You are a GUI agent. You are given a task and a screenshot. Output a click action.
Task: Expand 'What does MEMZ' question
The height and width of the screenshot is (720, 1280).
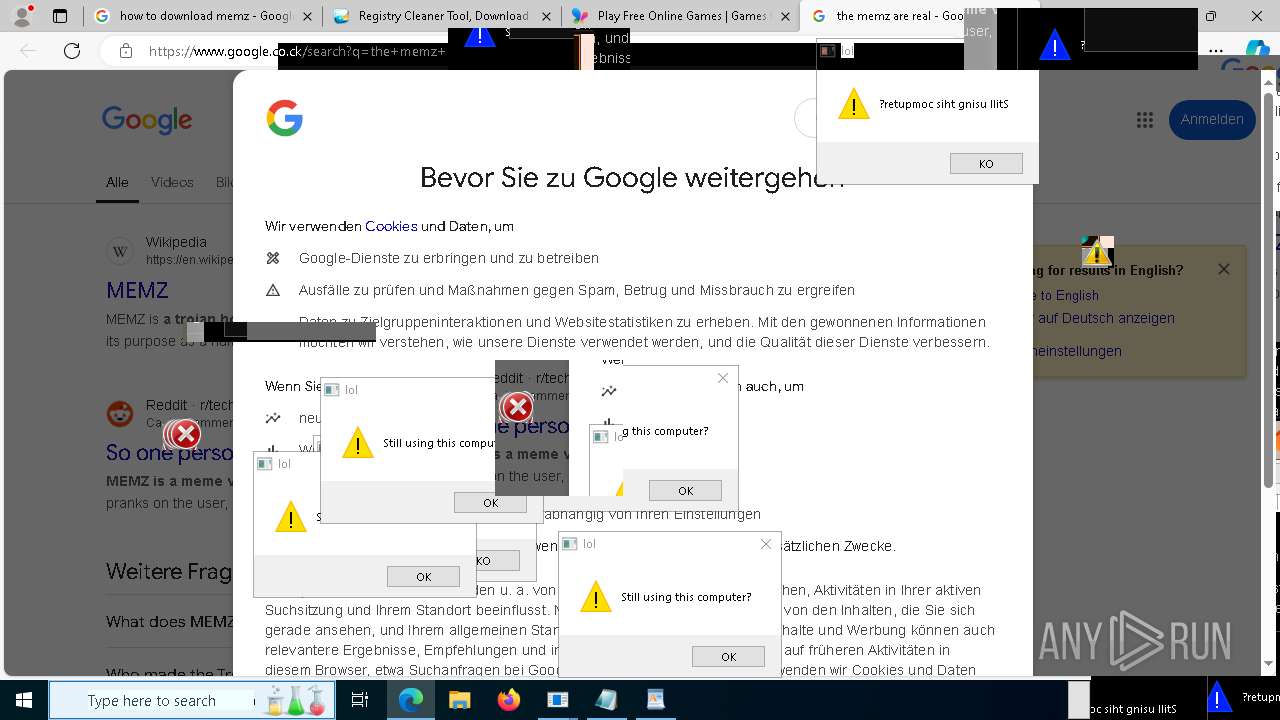pyautogui.click(x=169, y=622)
